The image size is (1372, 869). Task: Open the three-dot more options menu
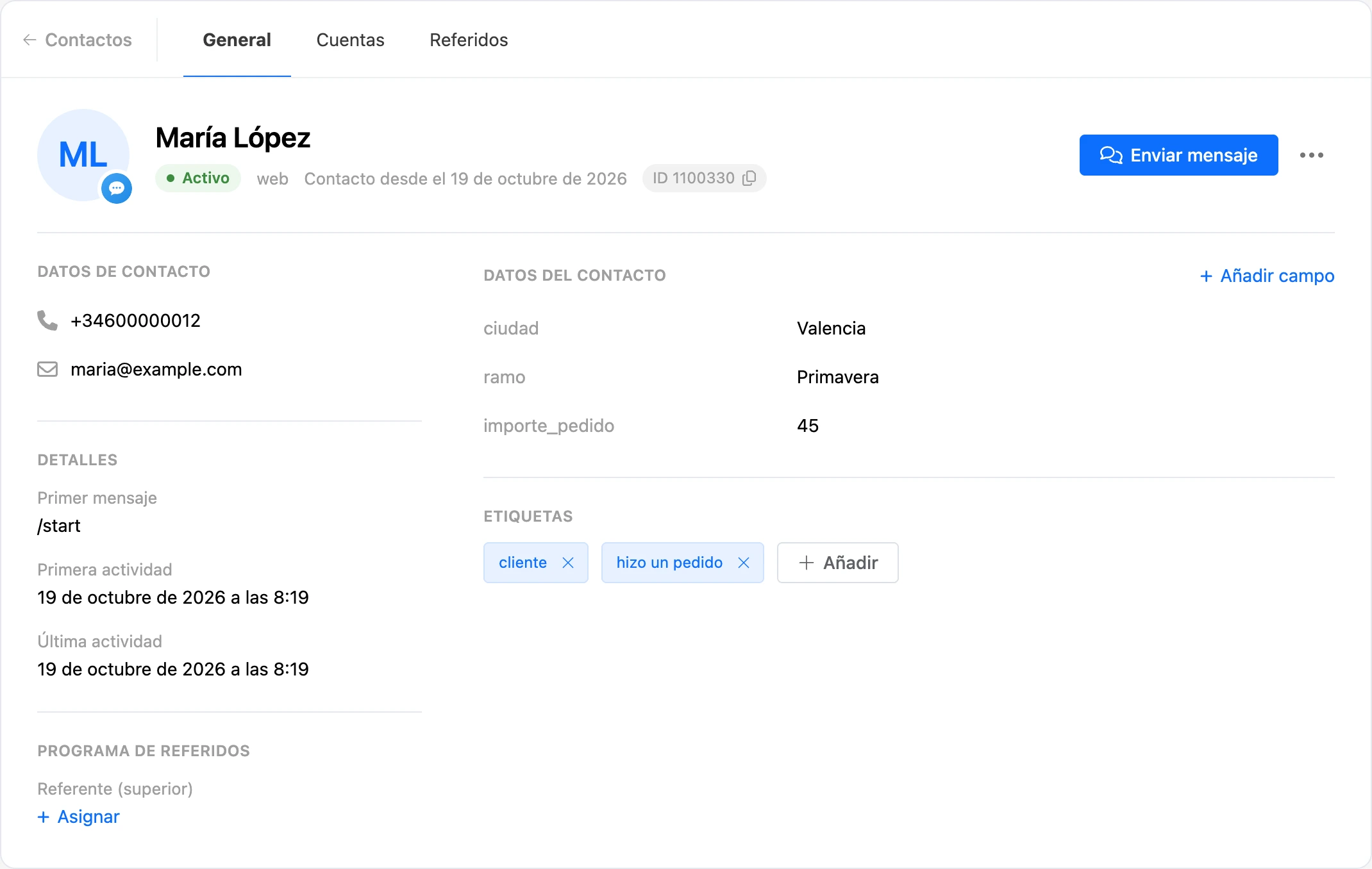[x=1311, y=155]
